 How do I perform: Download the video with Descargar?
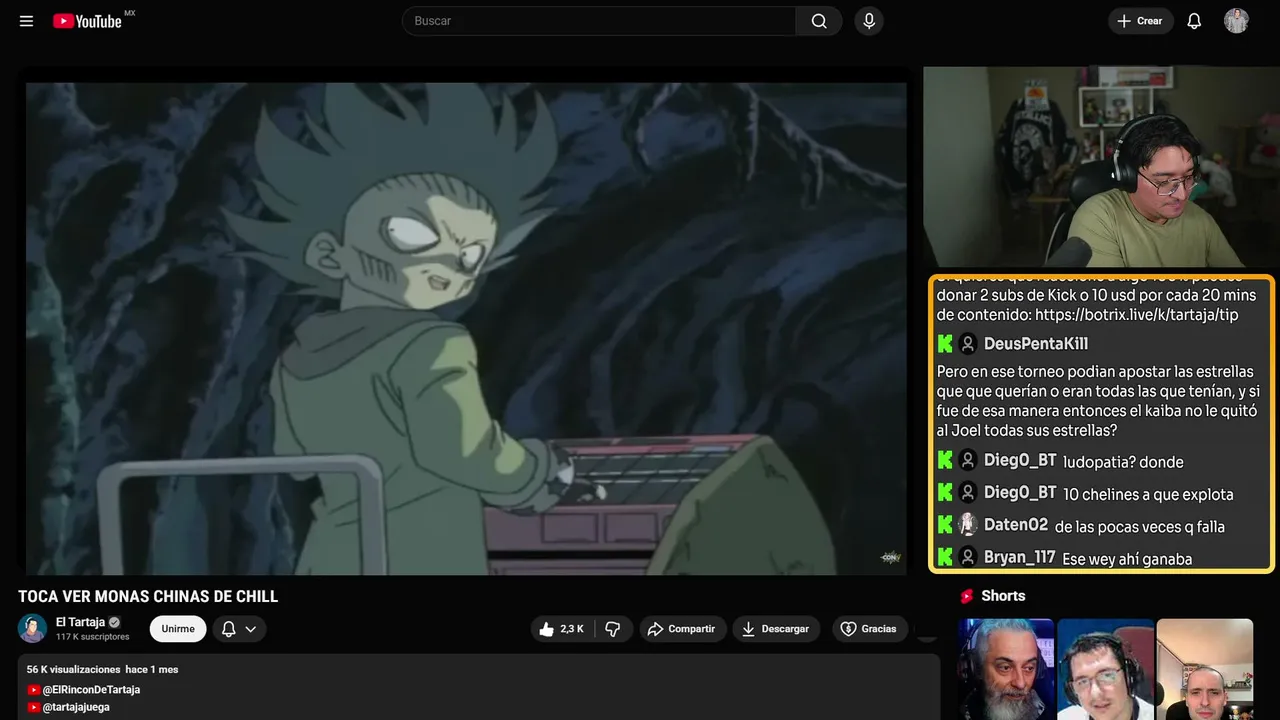tap(776, 629)
